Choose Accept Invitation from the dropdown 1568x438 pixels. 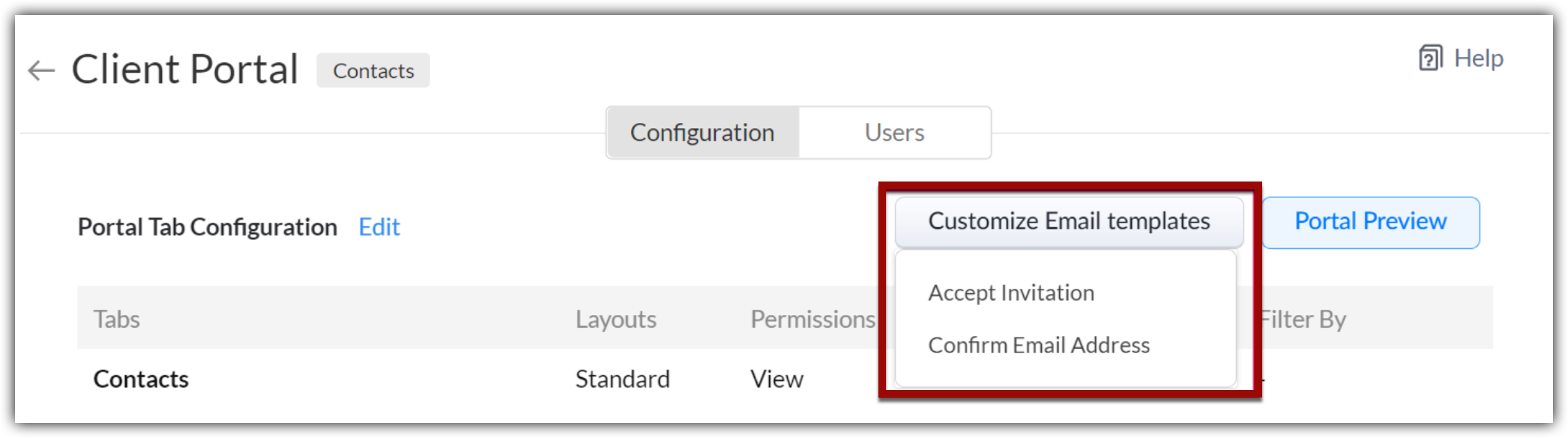click(1011, 292)
